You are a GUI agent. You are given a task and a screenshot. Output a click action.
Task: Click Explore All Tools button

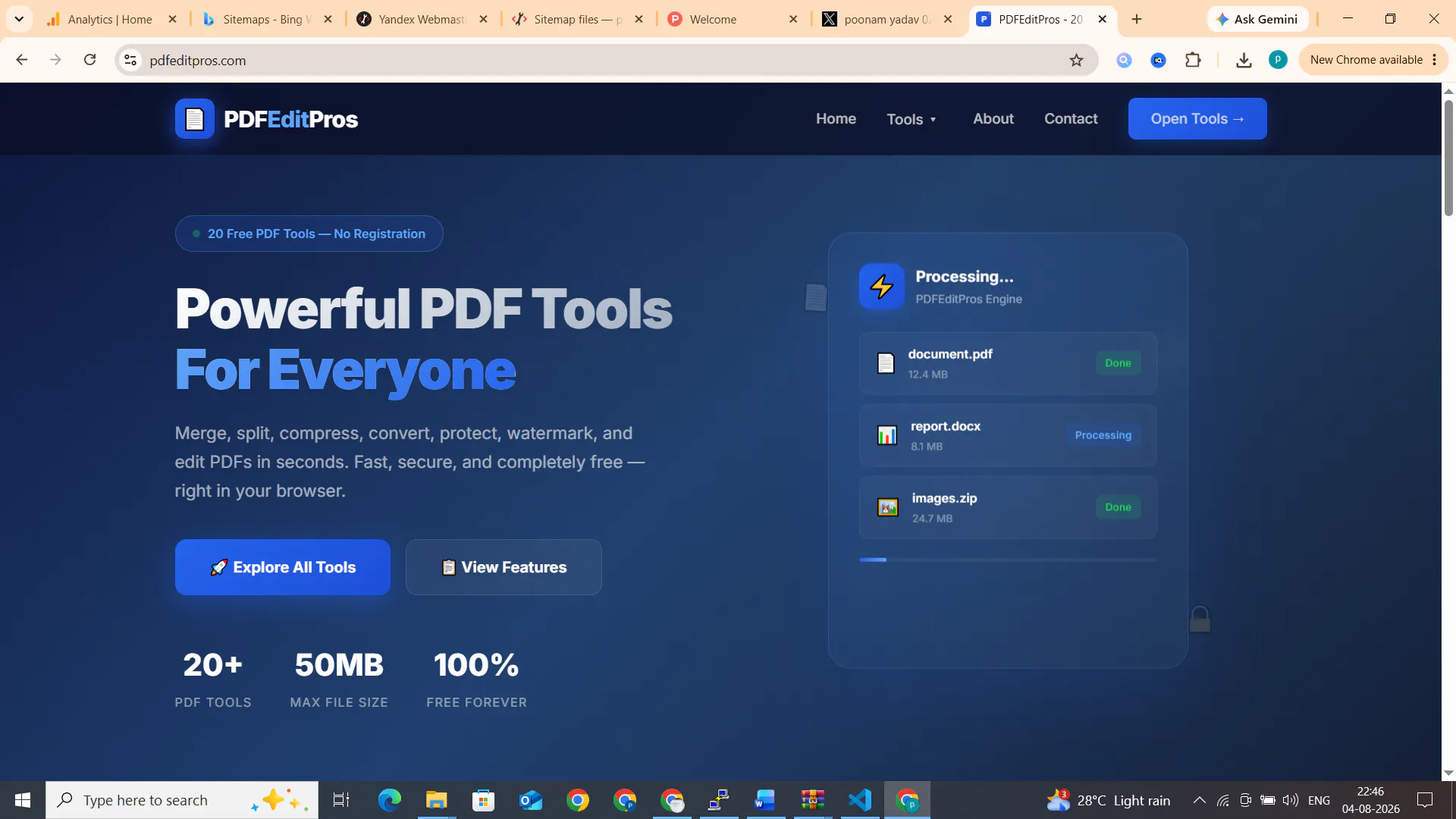[x=283, y=567]
